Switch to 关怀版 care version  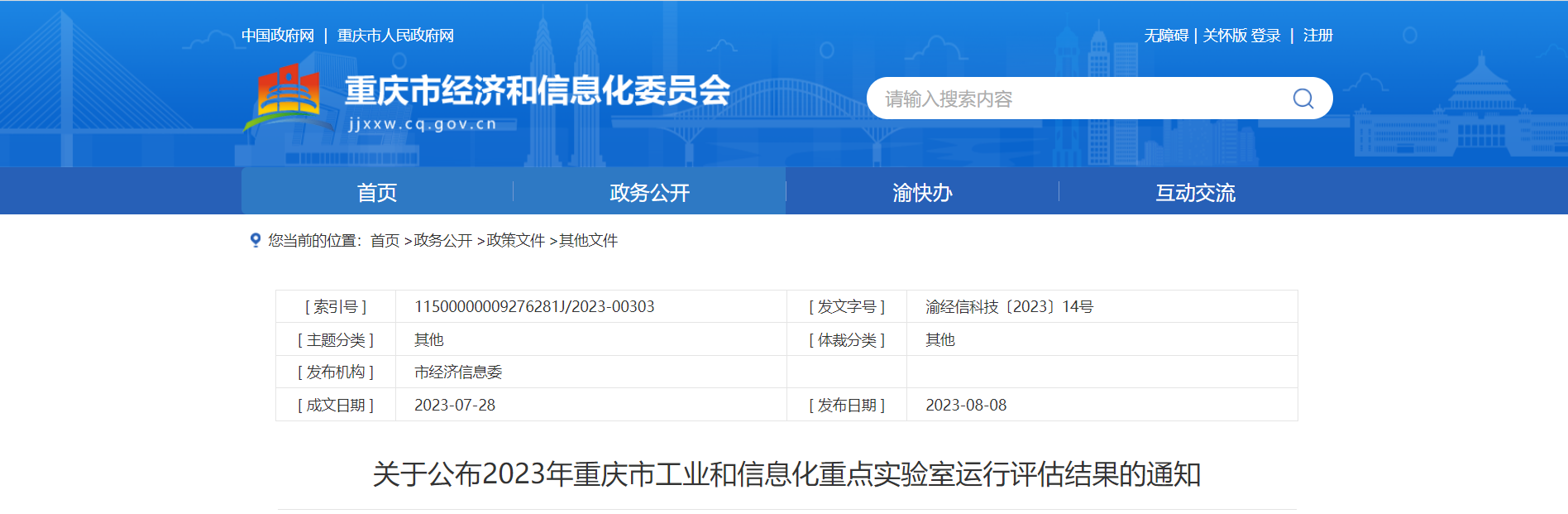(1224, 36)
